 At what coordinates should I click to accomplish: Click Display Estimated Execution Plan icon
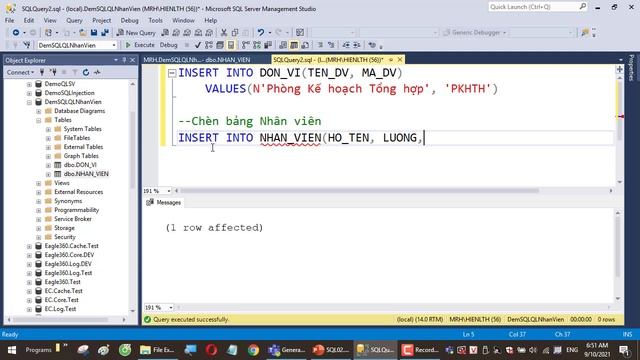pos(209,45)
